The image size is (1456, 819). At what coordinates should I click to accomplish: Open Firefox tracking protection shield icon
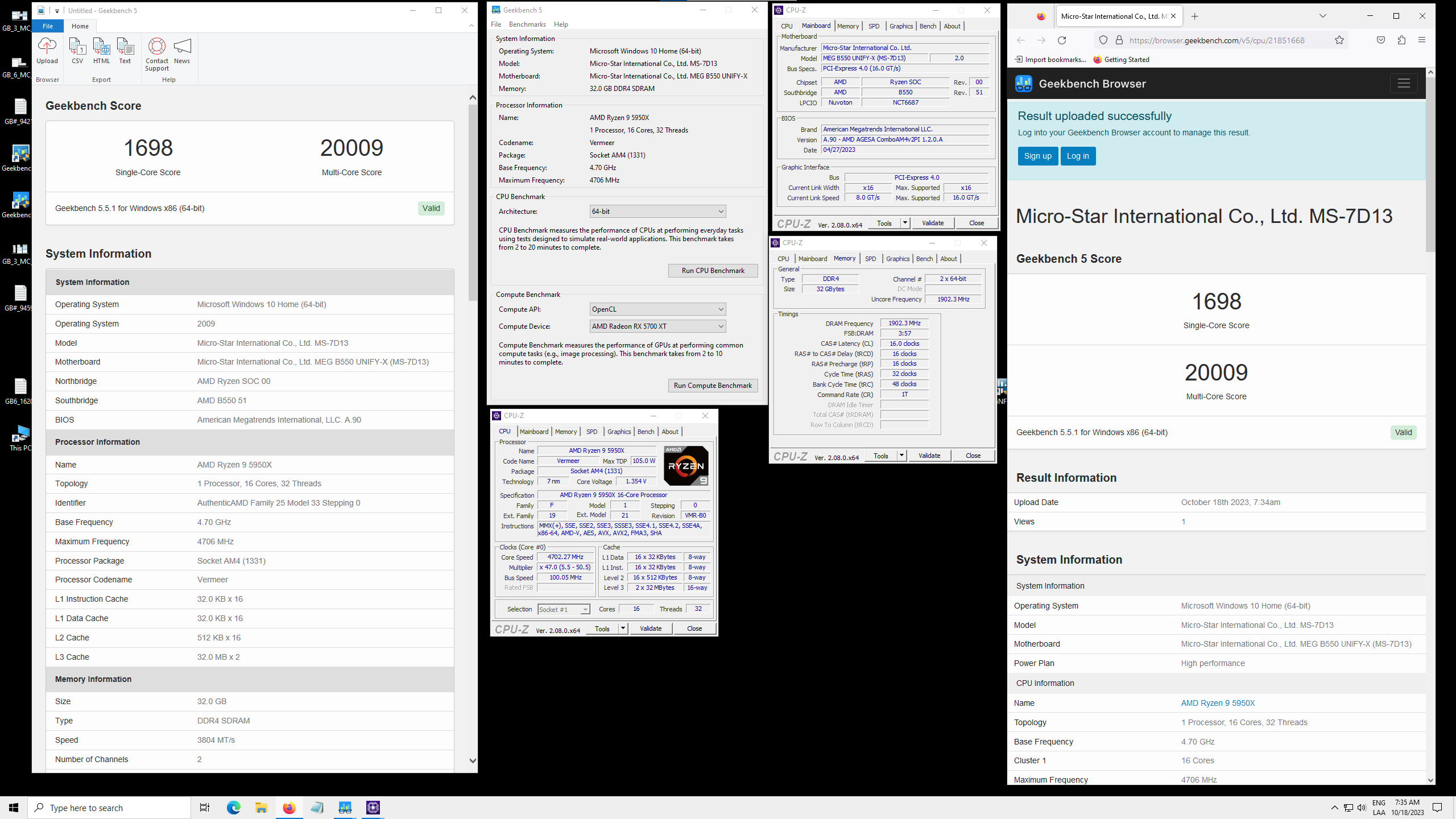1103,40
